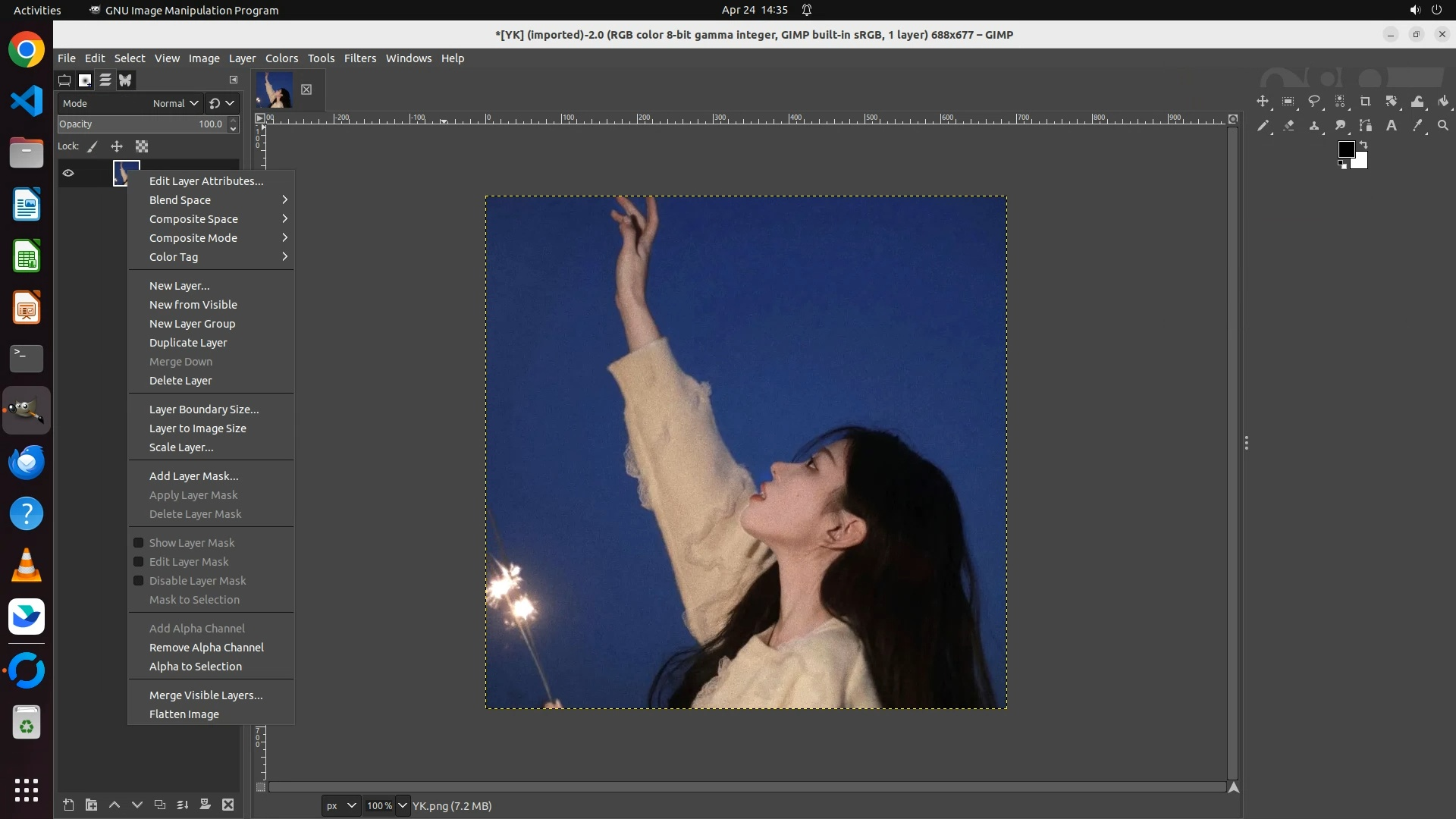Screen dimensions: 1456x819
Task: Open the zoom percentage dropdown
Action: pos(403,805)
